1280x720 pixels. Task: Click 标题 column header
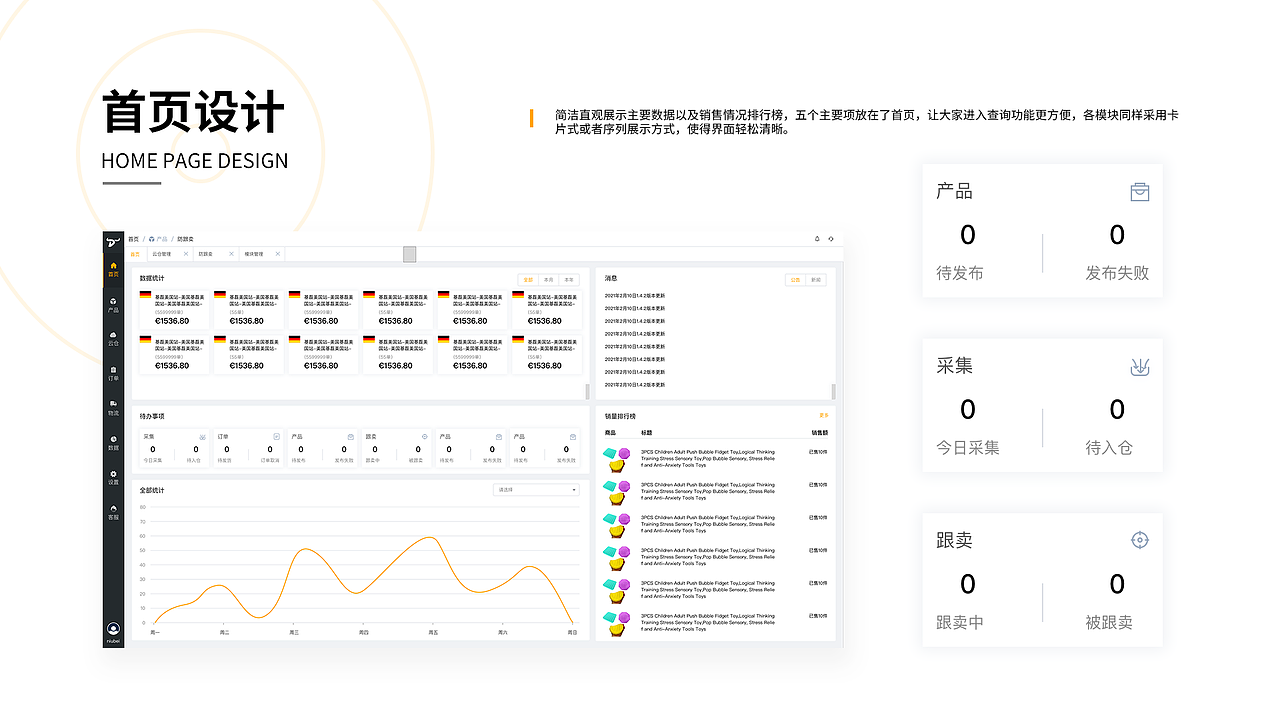(x=646, y=433)
